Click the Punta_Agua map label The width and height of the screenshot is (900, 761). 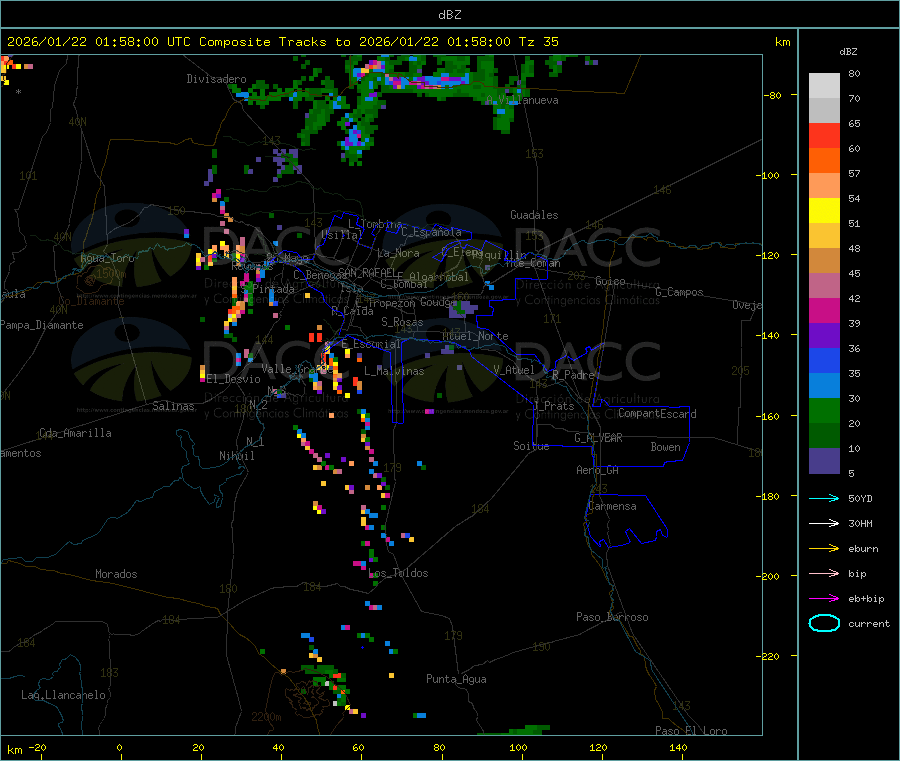456,679
